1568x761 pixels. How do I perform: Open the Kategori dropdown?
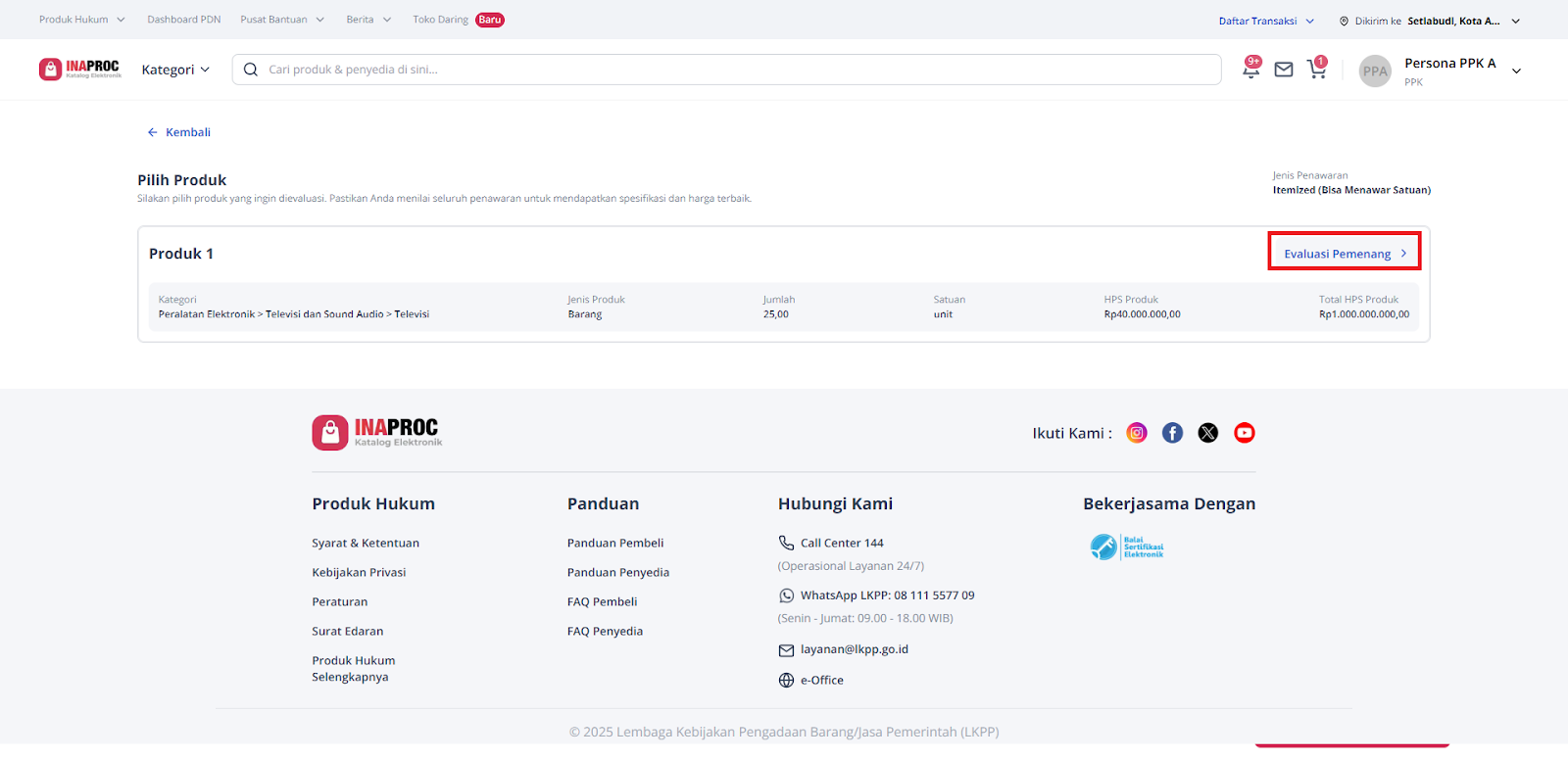175,70
